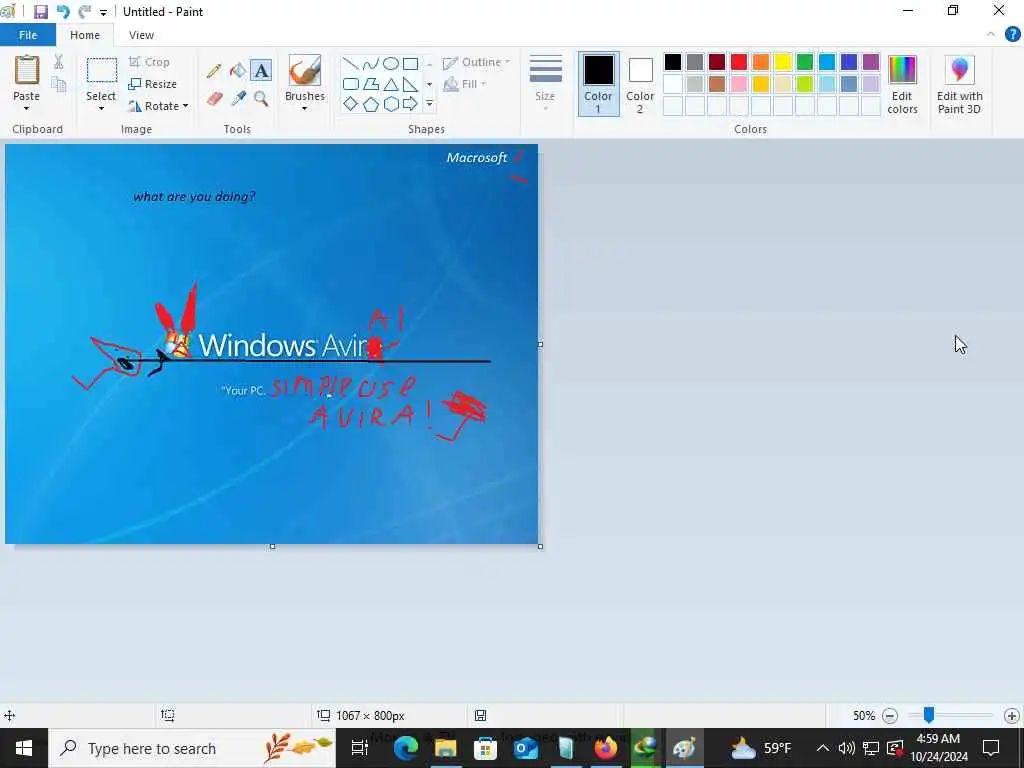Choose the Oval shape

pos(391,63)
